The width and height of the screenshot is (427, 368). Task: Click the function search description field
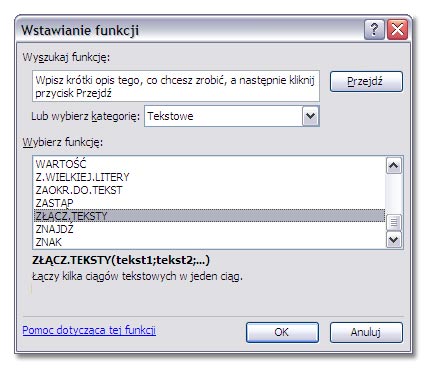click(x=176, y=86)
